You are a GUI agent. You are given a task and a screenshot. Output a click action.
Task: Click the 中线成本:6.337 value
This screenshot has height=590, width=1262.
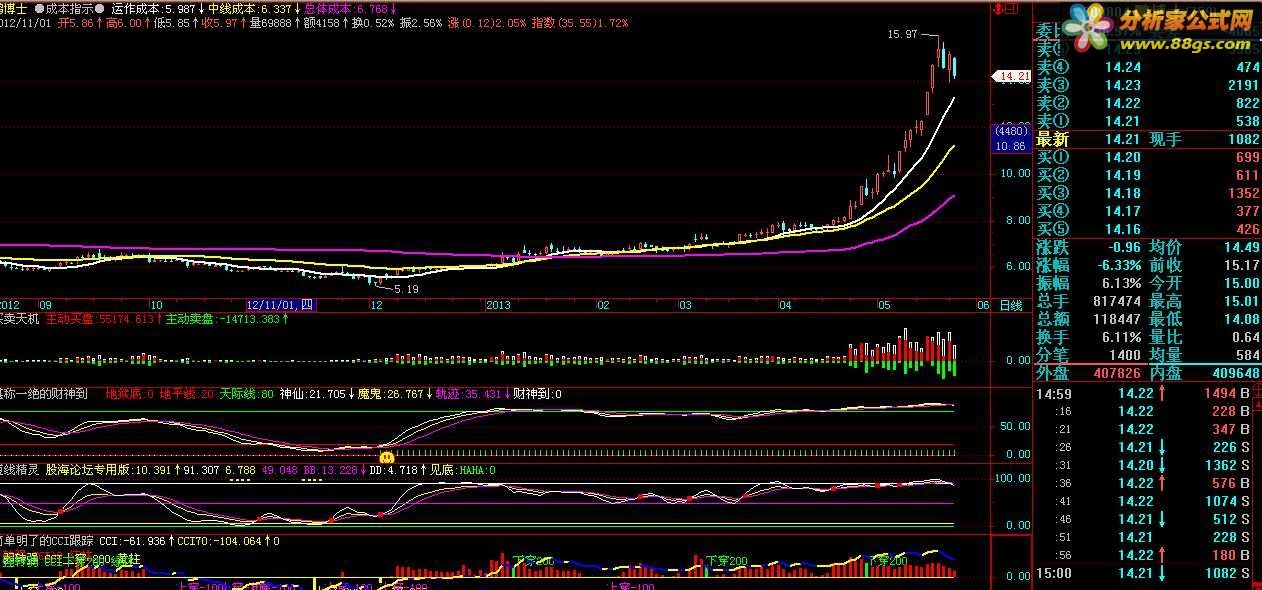(x=250, y=7)
